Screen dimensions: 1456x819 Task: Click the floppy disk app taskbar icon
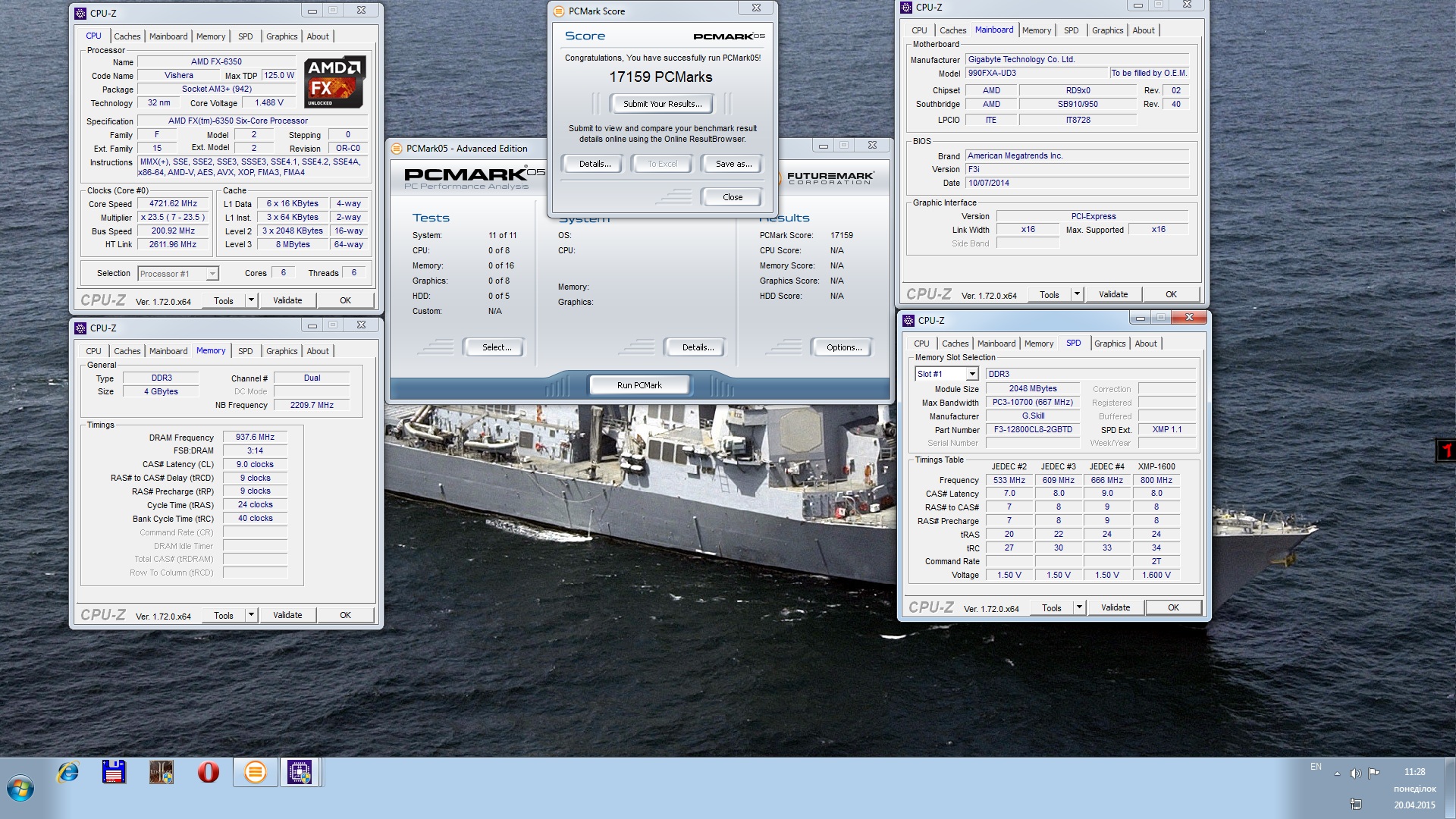[x=115, y=772]
